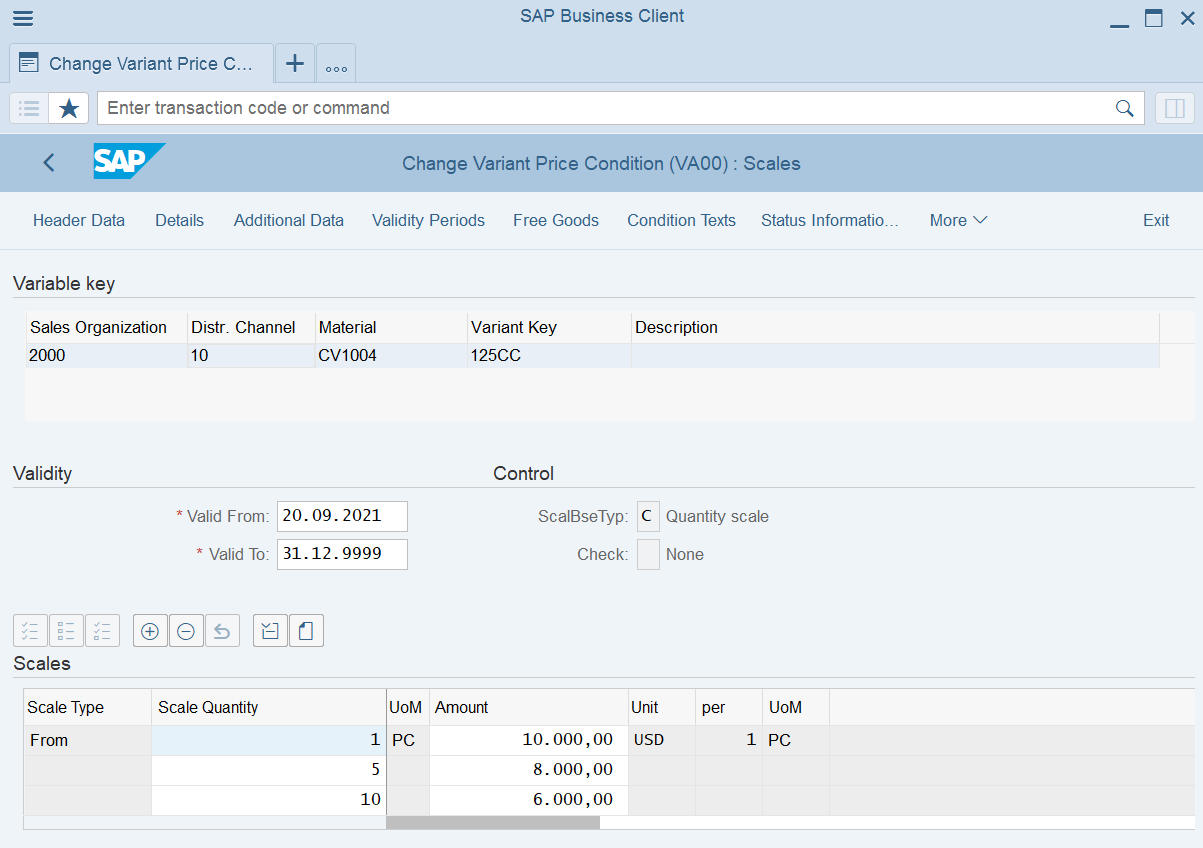Open a new tab with the plus icon

point(295,63)
